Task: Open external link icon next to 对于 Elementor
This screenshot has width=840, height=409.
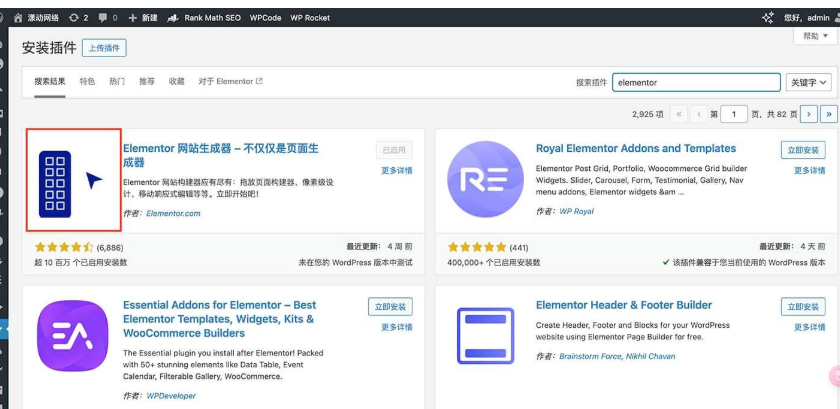Action: tap(259, 81)
